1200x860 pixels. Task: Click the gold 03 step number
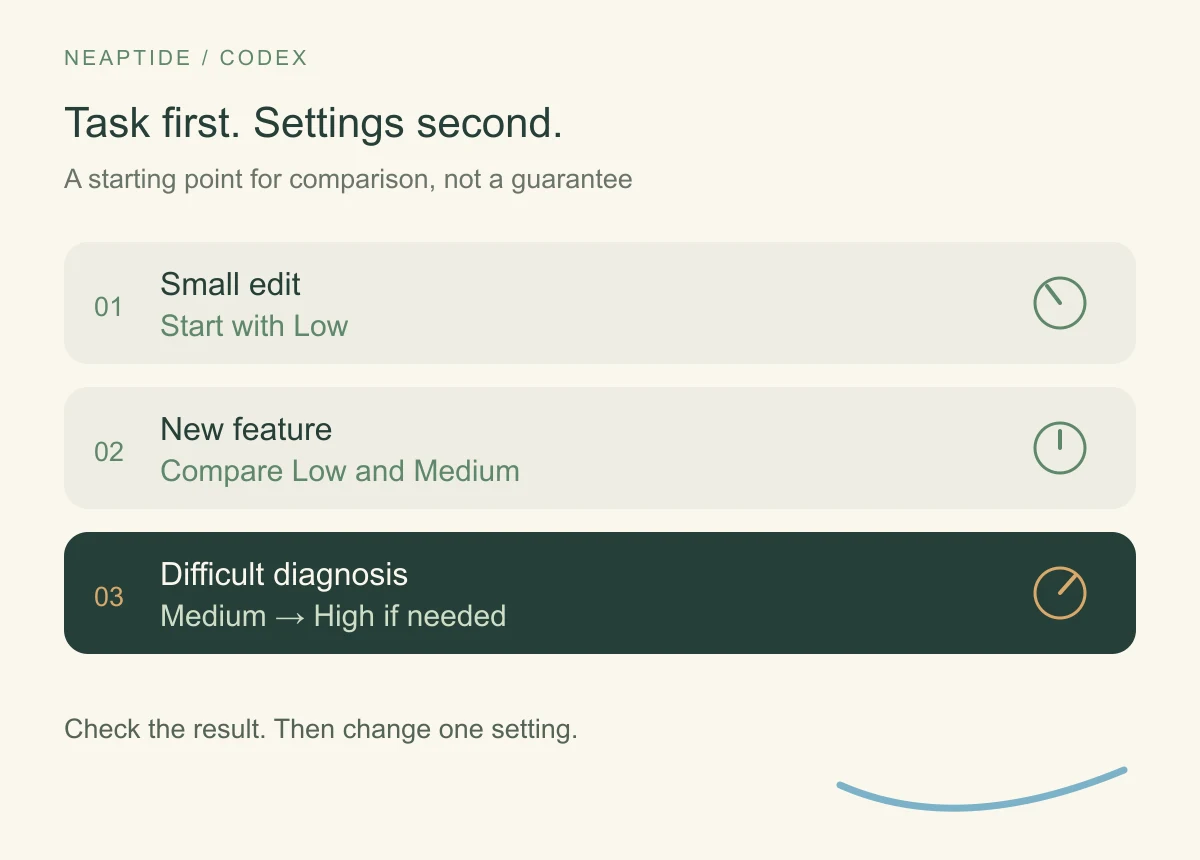click(108, 597)
